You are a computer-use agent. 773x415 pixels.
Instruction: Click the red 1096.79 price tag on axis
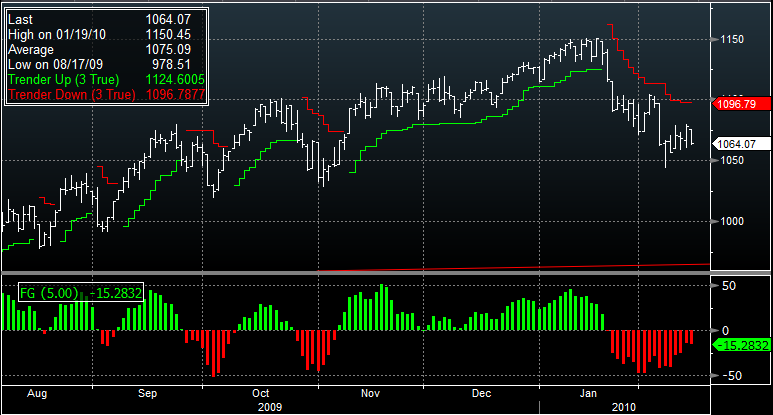pyautogui.click(x=741, y=104)
